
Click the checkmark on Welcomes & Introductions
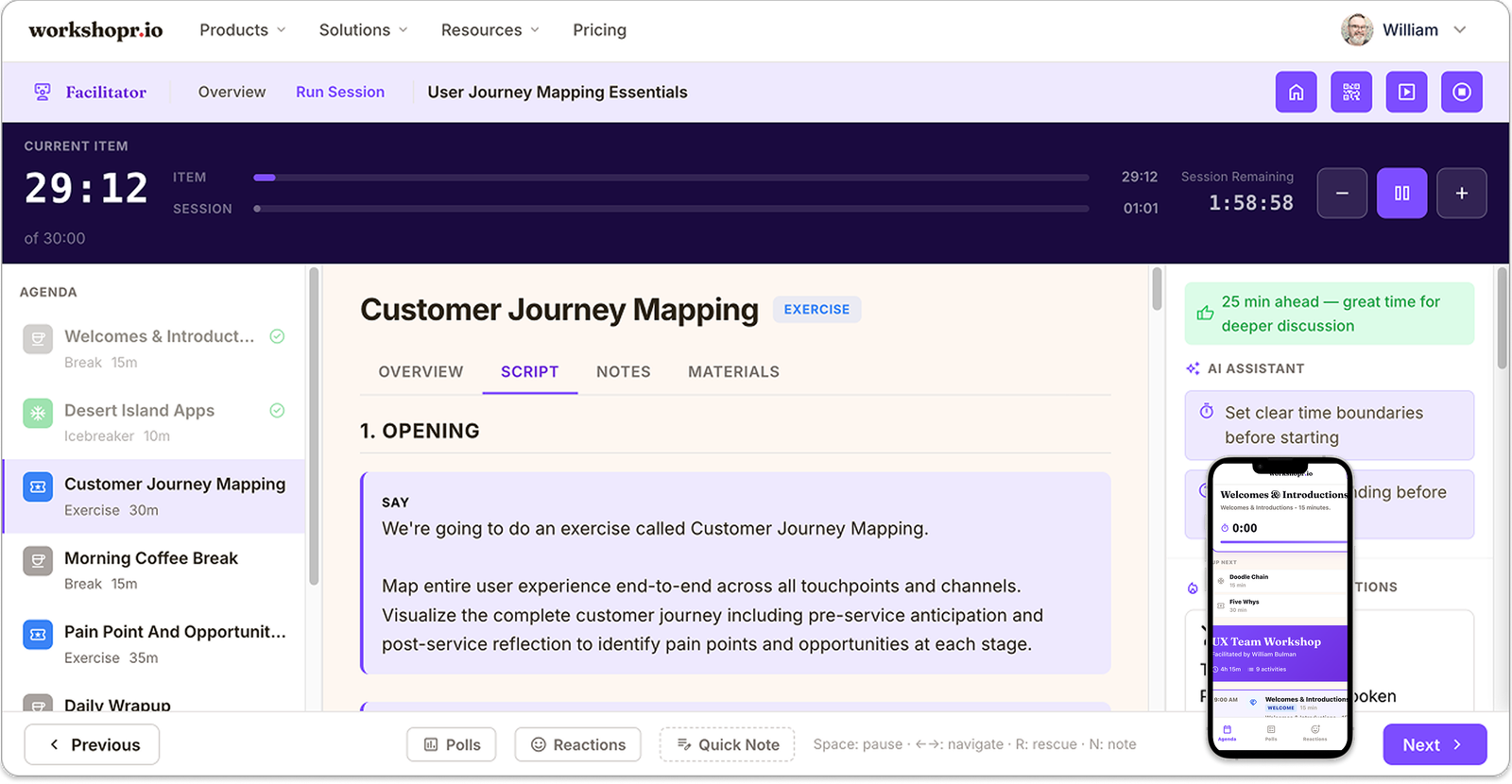tap(277, 336)
